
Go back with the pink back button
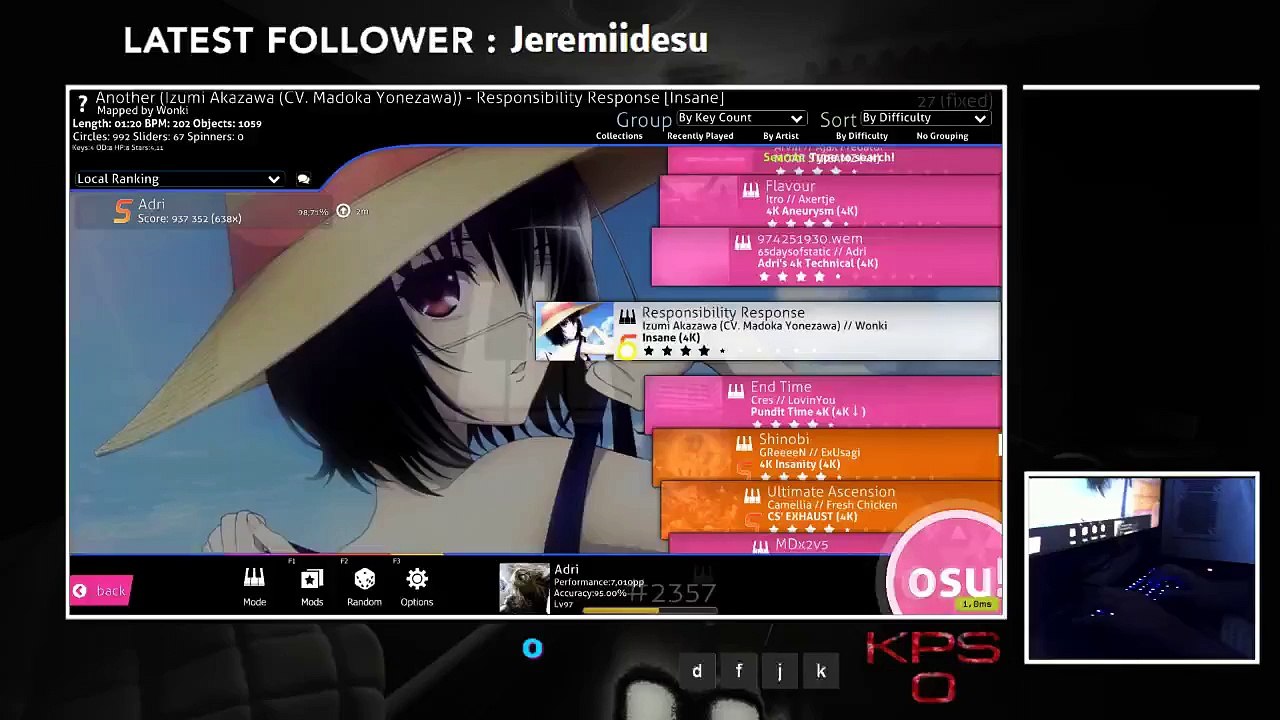(x=100, y=591)
